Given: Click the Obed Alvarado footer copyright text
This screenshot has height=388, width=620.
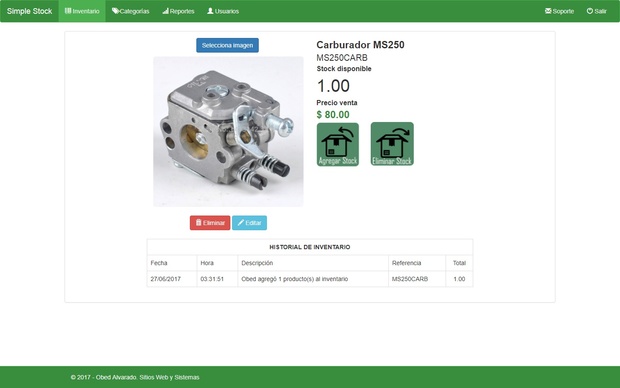Looking at the screenshot, I should 135,377.
